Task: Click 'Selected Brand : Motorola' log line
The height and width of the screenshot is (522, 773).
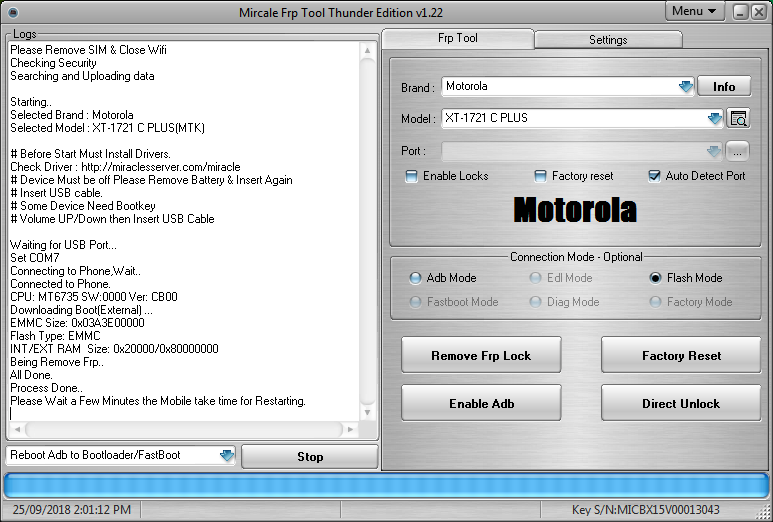Action: (71, 115)
